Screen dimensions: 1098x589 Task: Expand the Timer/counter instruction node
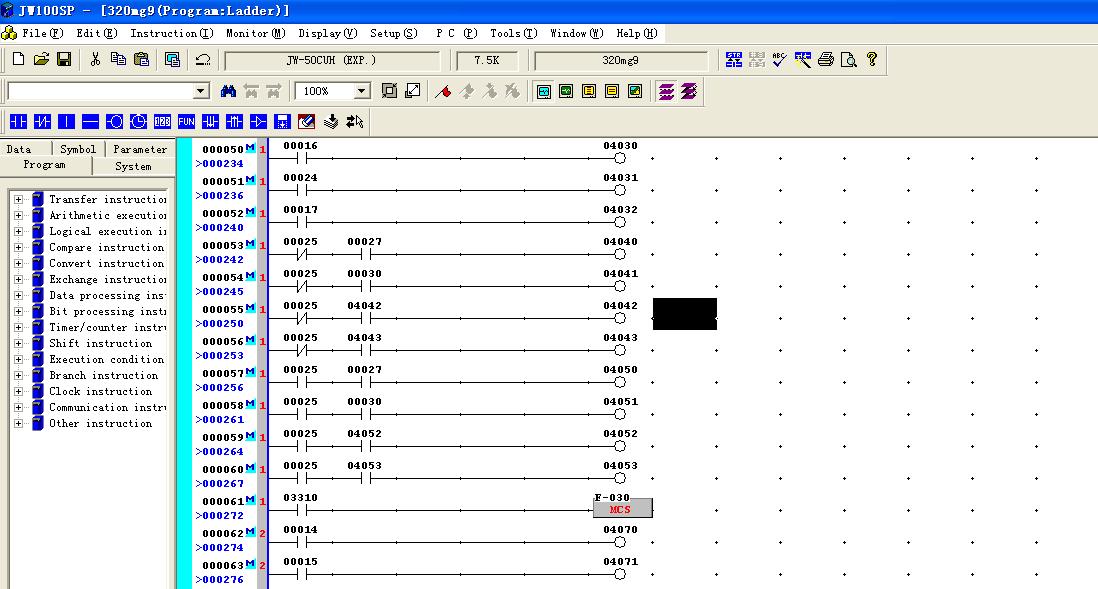[x=18, y=328]
